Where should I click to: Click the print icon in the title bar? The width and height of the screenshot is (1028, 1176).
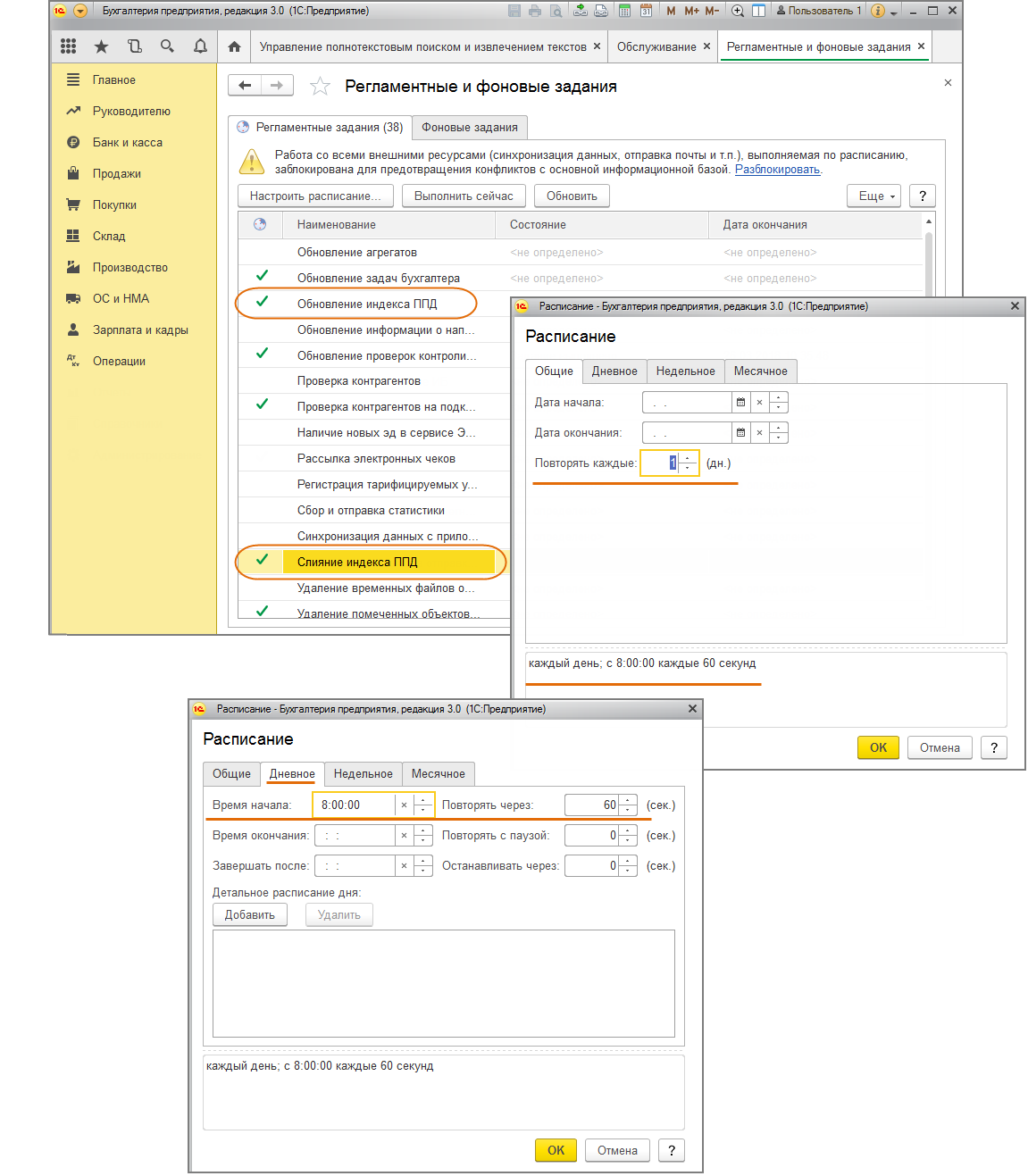pyautogui.click(x=535, y=11)
